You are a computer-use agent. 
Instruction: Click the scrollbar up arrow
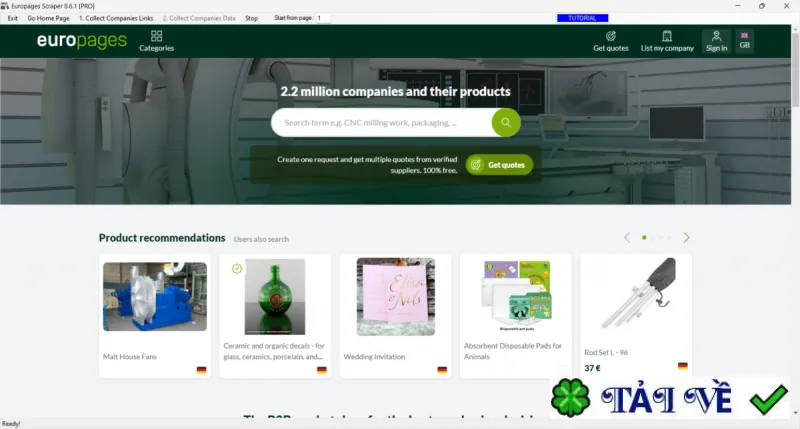pos(795,29)
